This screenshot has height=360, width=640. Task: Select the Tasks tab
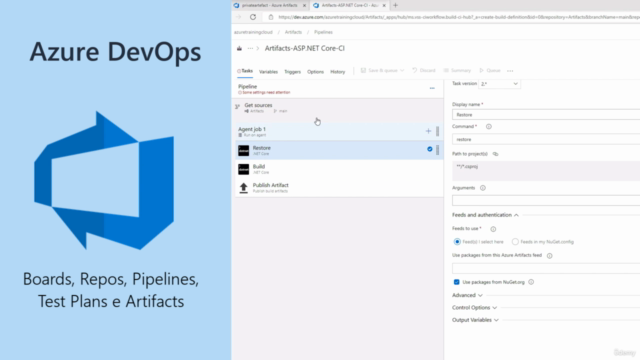(245, 71)
